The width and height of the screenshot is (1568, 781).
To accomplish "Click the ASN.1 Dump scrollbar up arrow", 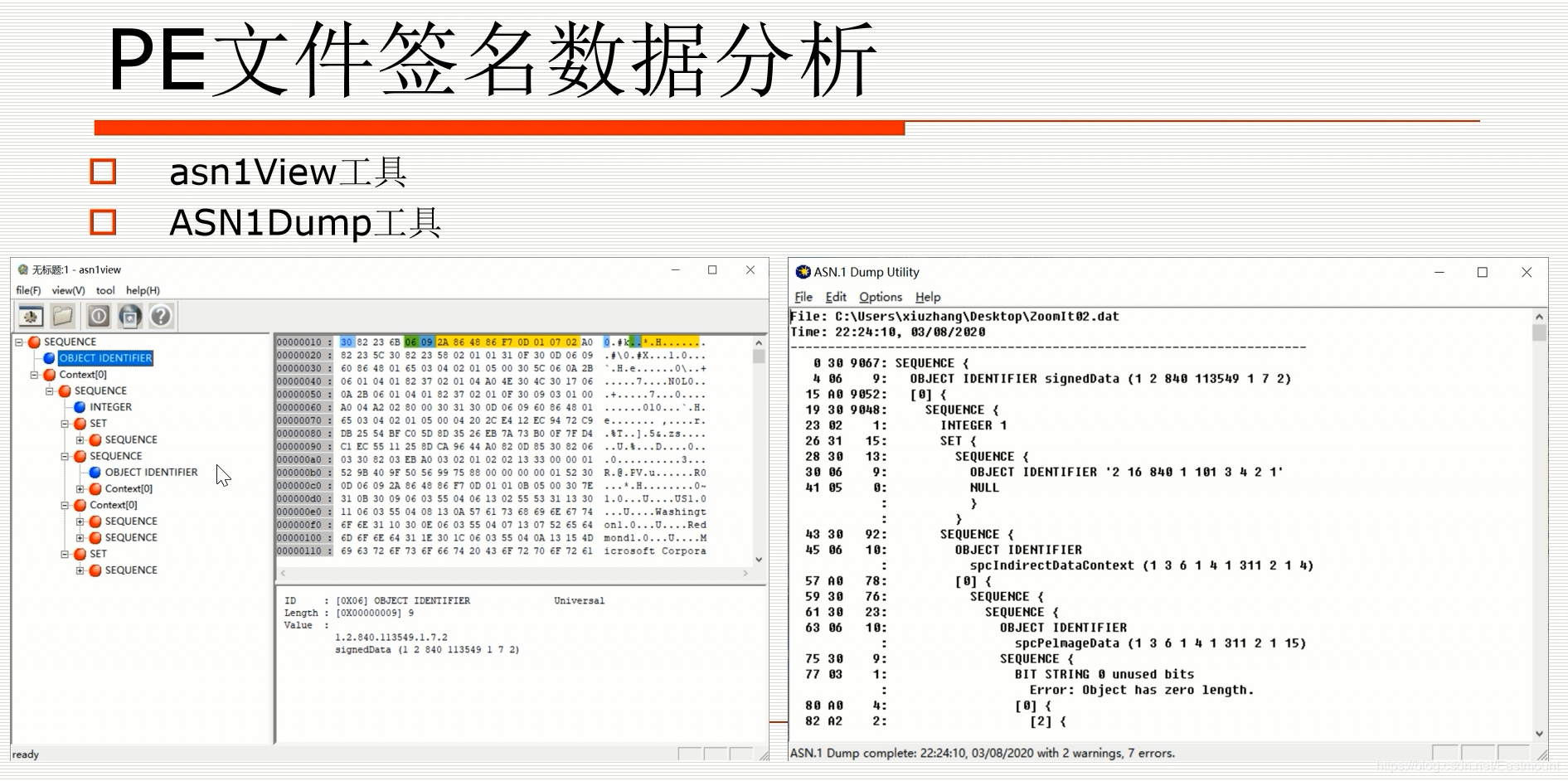I will coord(1539,317).
